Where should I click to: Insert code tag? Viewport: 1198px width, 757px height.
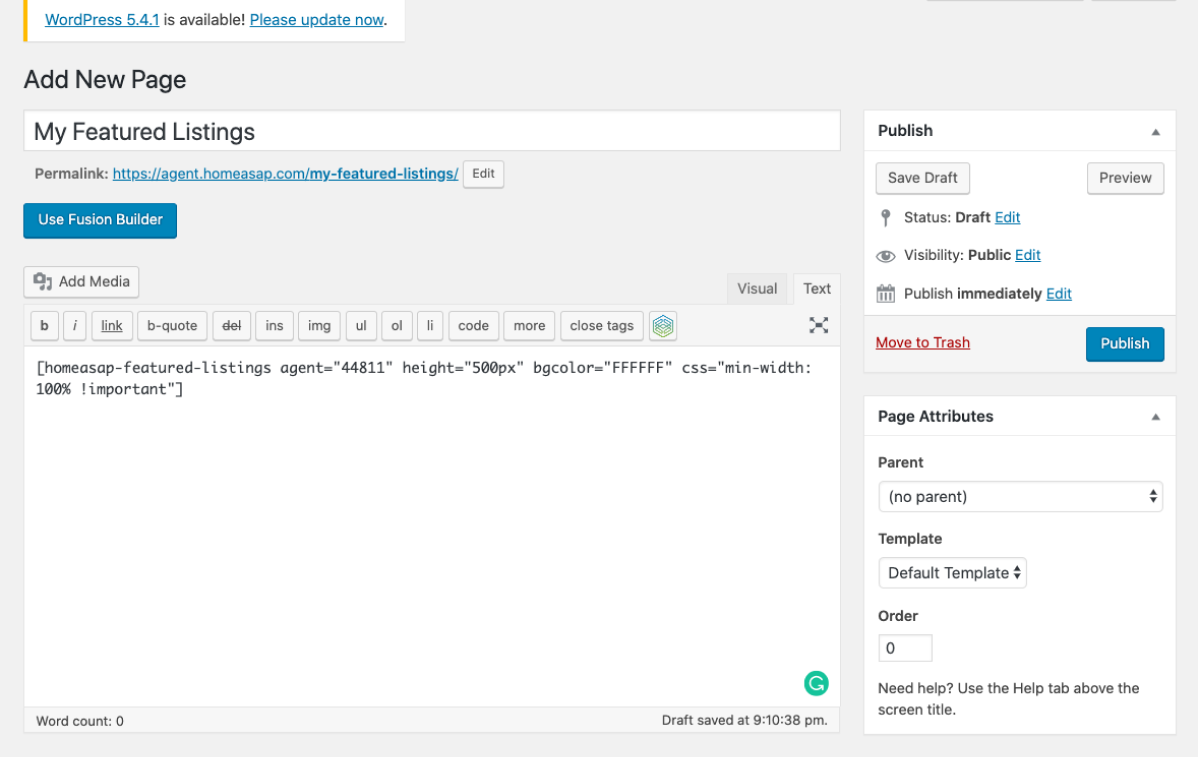coord(474,325)
